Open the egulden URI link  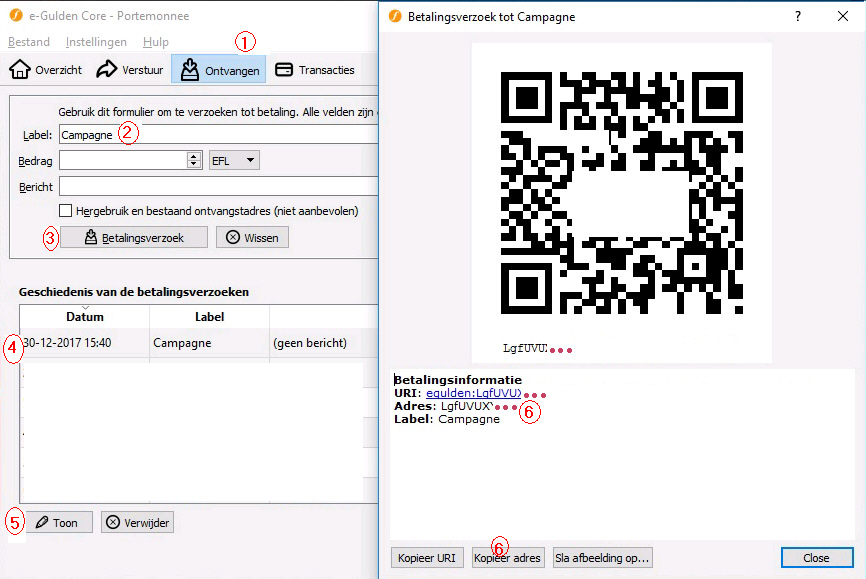[x=473, y=393]
